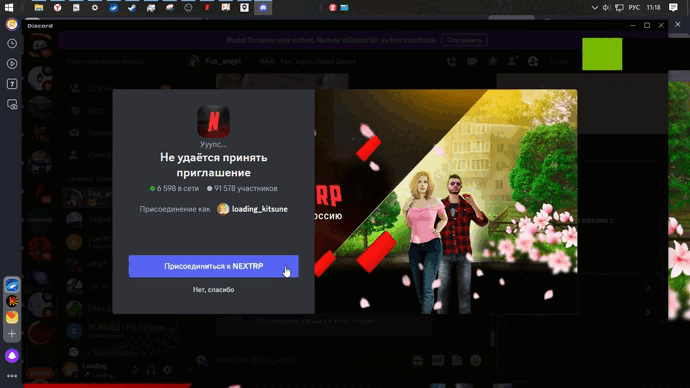Image resolution: width=690 pixels, height=388 pixels.
Task: Open the Друзья friends tab
Action: [x=100, y=88]
